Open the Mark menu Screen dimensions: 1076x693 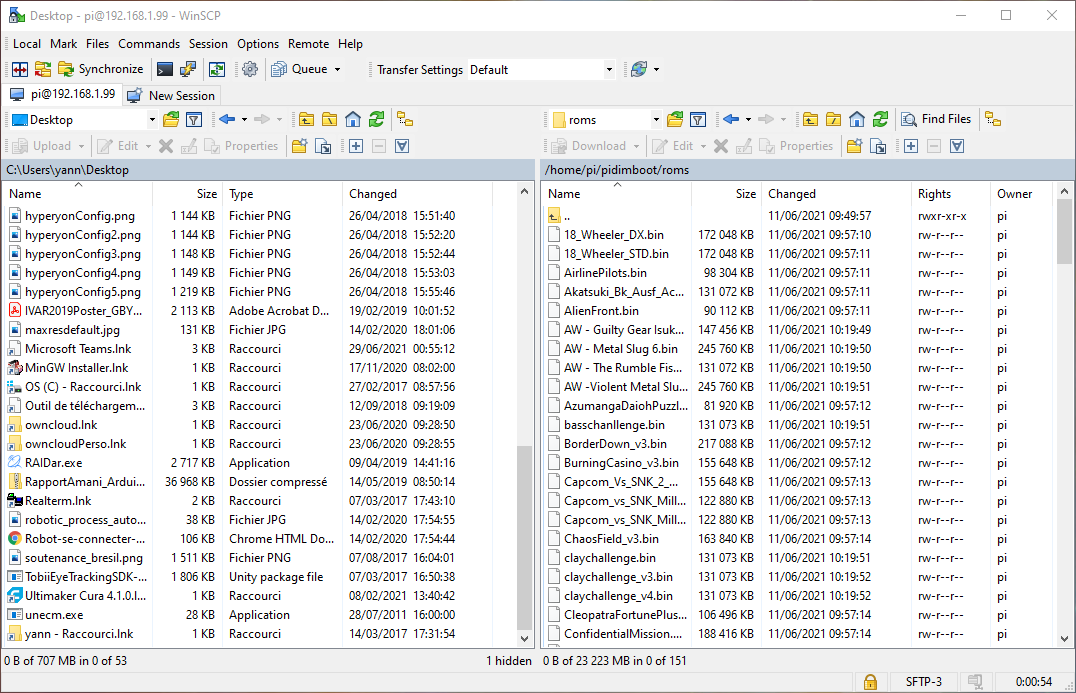(x=64, y=44)
